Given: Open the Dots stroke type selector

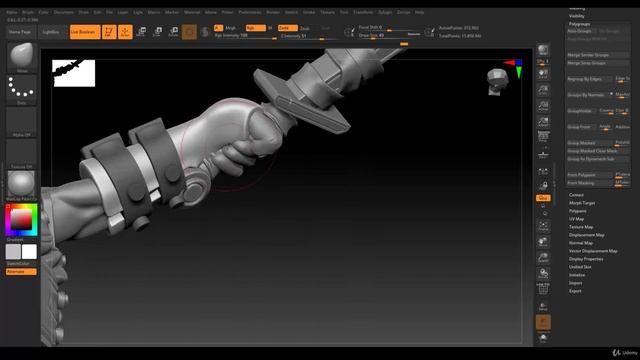Looking at the screenshot, I should coord(21,89).
